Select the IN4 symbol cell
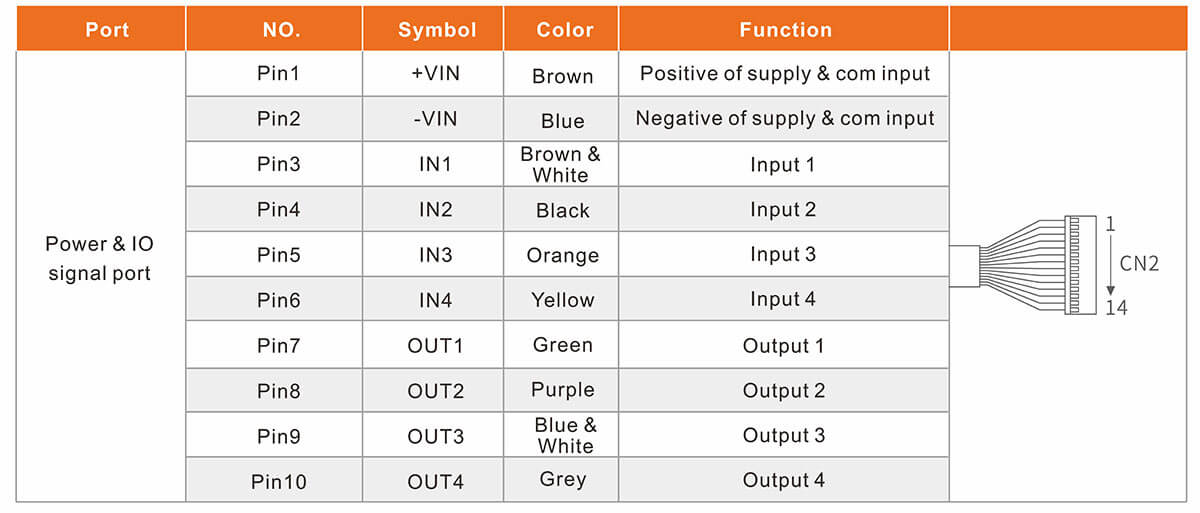1200x513 pixels. (x=436, y=300)
